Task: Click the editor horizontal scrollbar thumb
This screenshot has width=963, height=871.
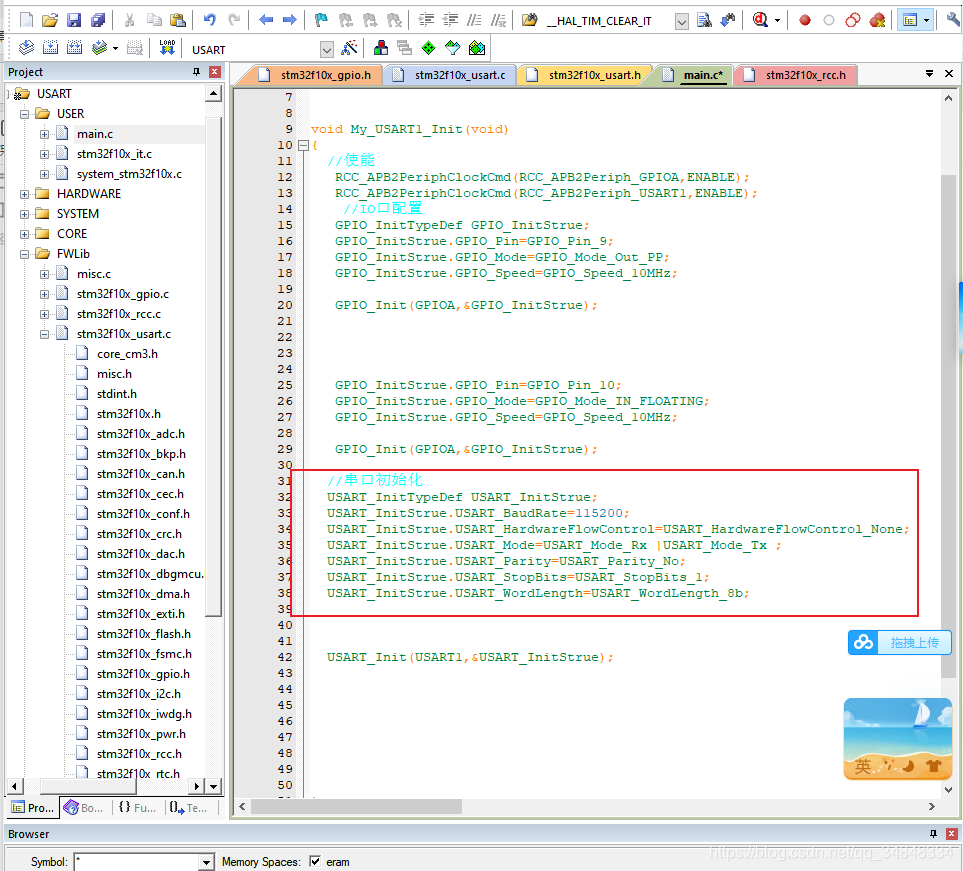Action: coord(356,806)
